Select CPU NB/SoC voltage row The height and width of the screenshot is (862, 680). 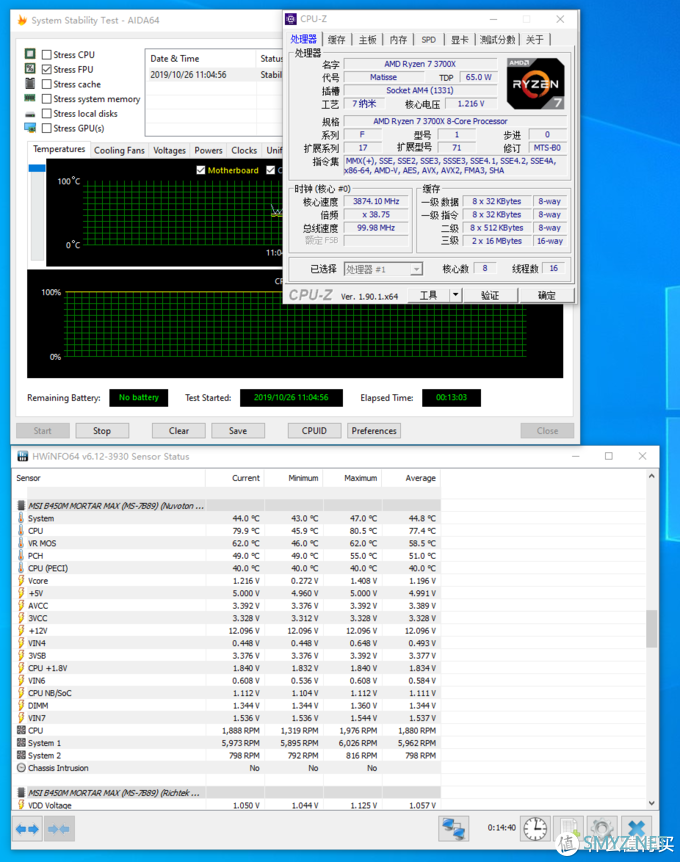pos(227,693)
